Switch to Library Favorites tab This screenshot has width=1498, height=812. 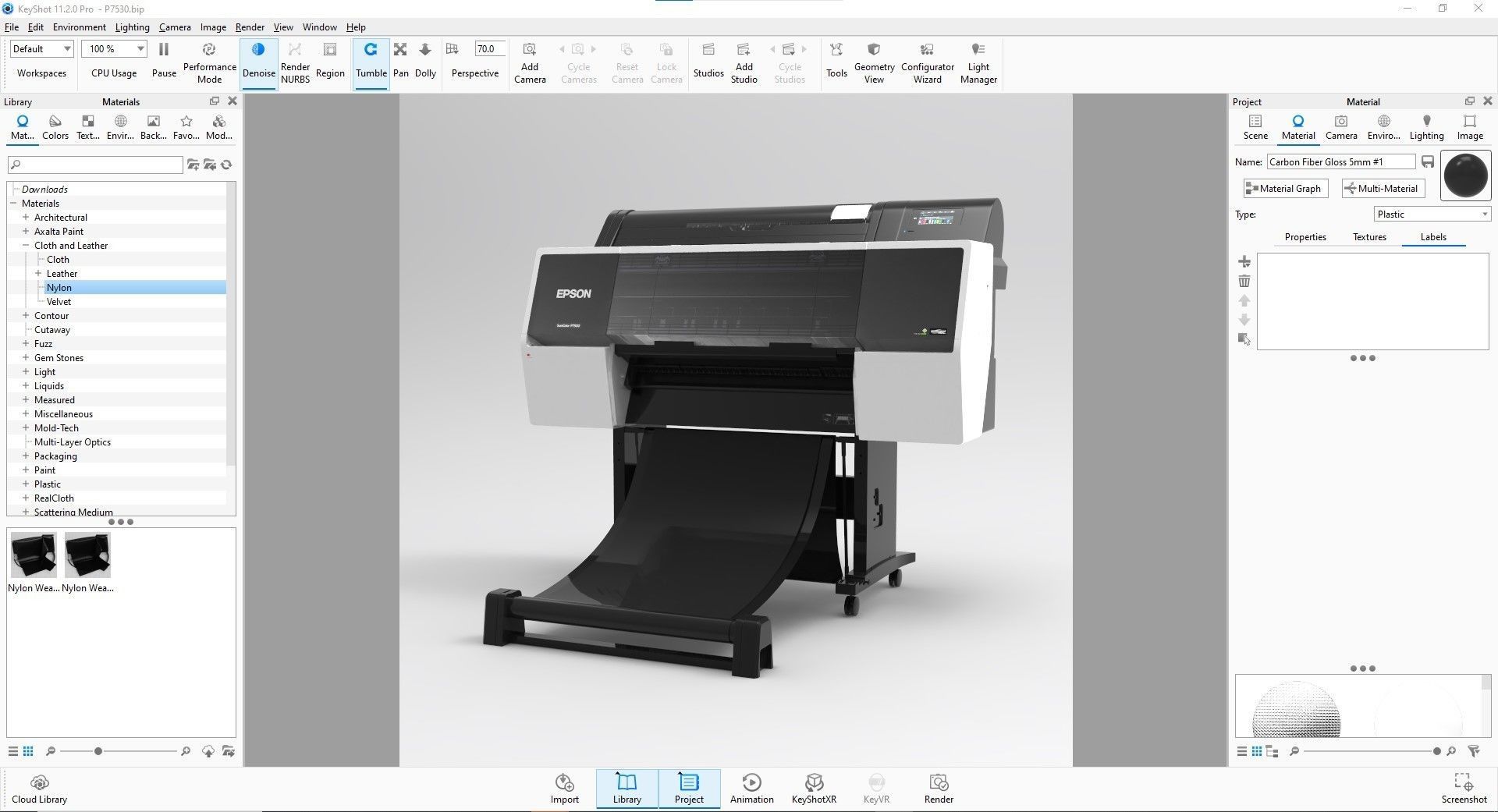tap(186, 127)
